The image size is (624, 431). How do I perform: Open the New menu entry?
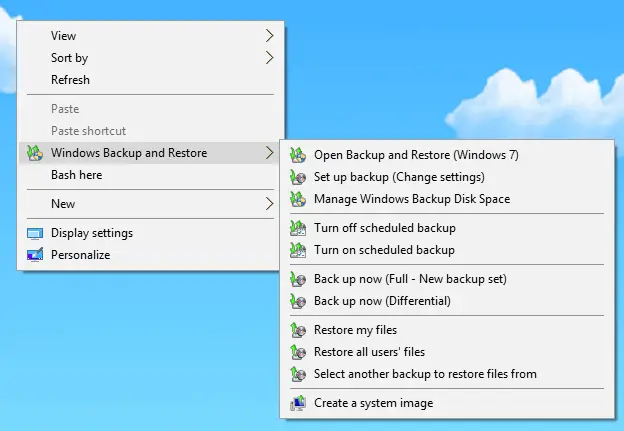[149, 204]
